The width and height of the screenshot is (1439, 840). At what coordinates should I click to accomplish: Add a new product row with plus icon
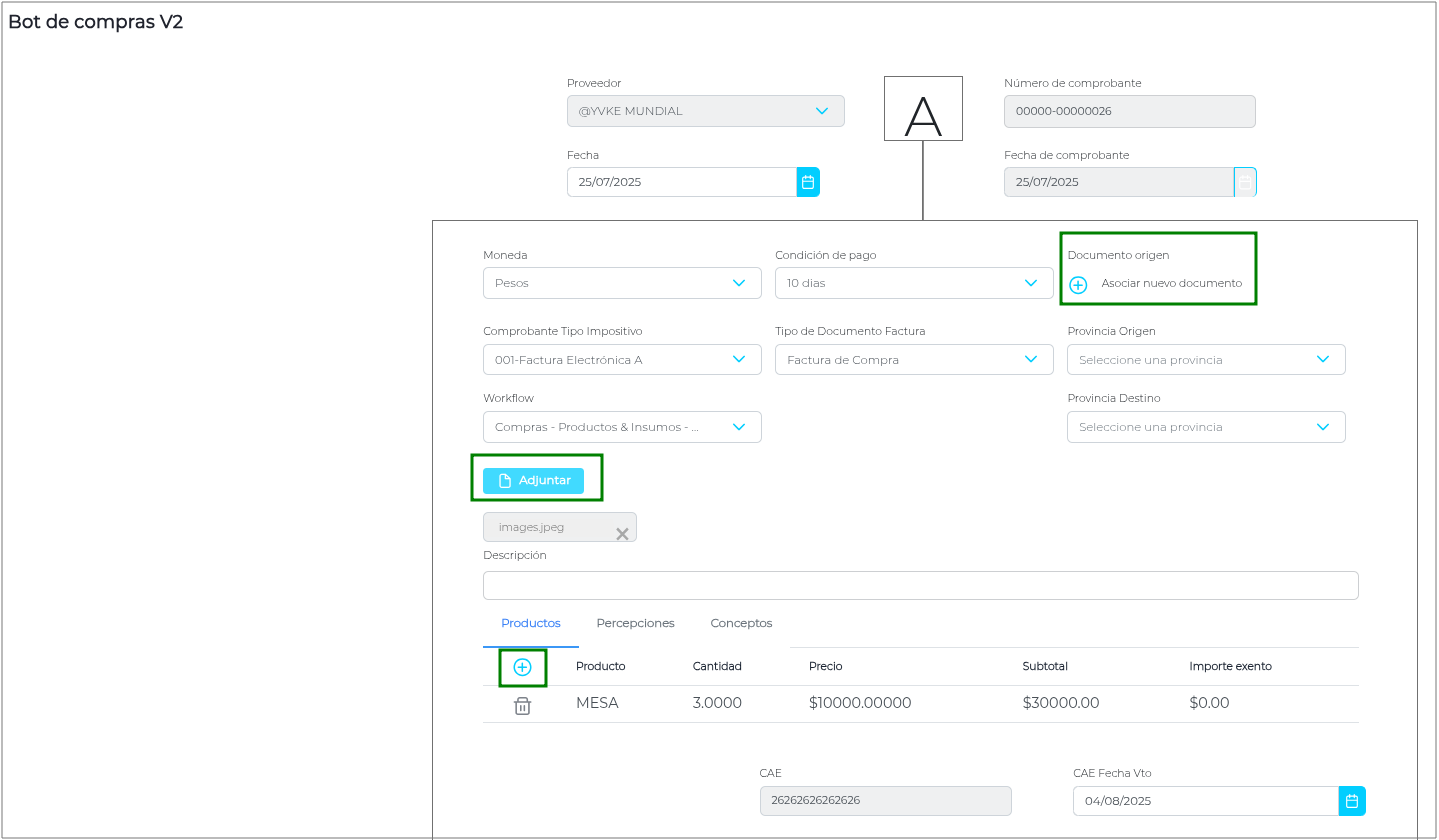(522, 667)
